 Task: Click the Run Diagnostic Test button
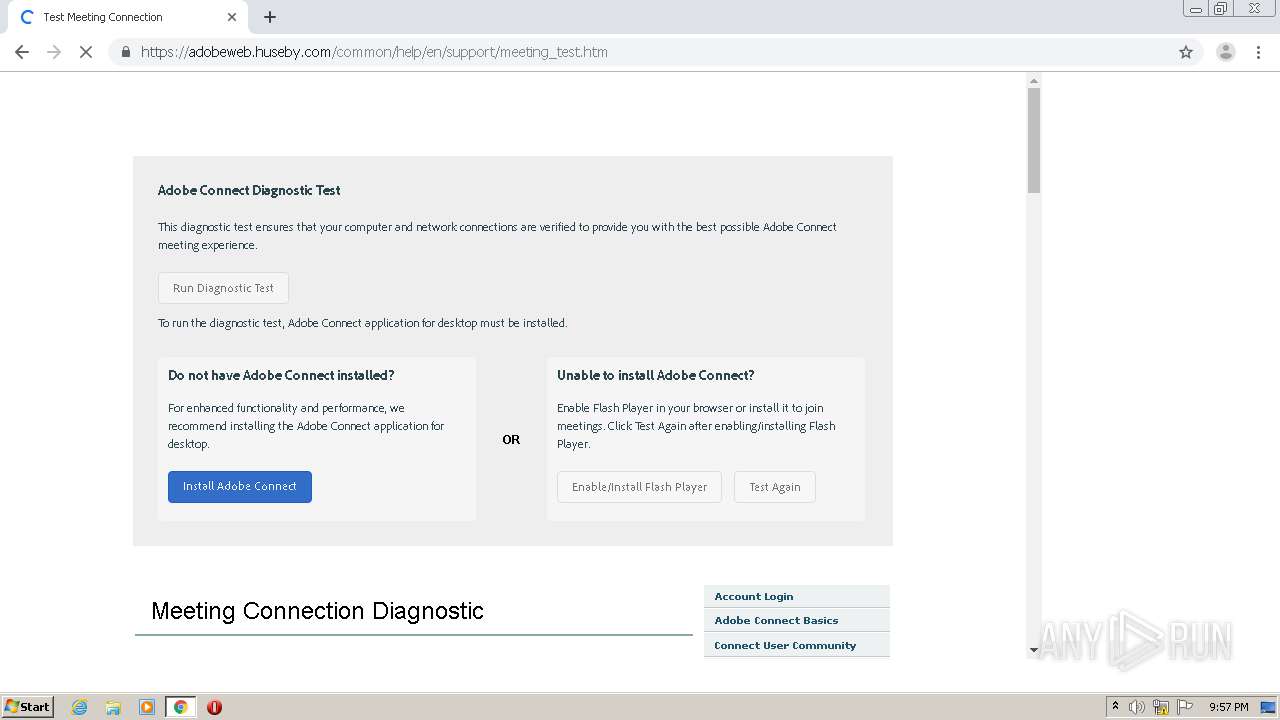click(x=223, y=288)
